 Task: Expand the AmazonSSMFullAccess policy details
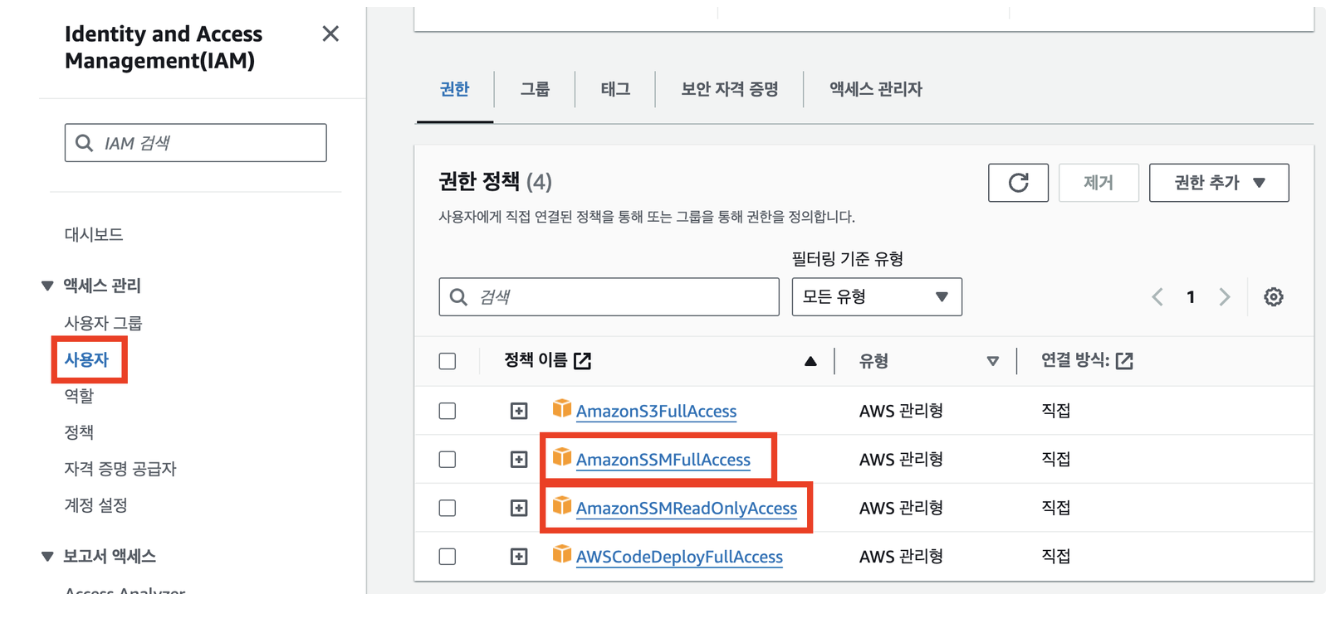tap(519, 460)
